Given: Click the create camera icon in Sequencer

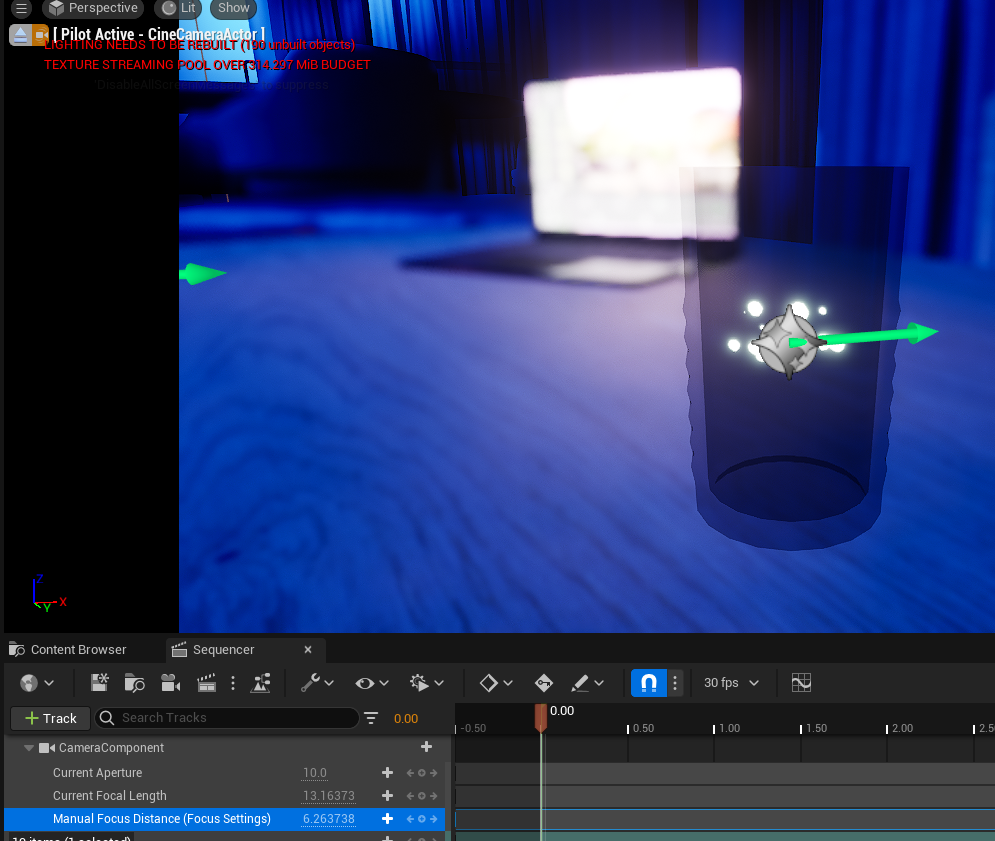Looking at the screenshot, I should tap(171, 683).
